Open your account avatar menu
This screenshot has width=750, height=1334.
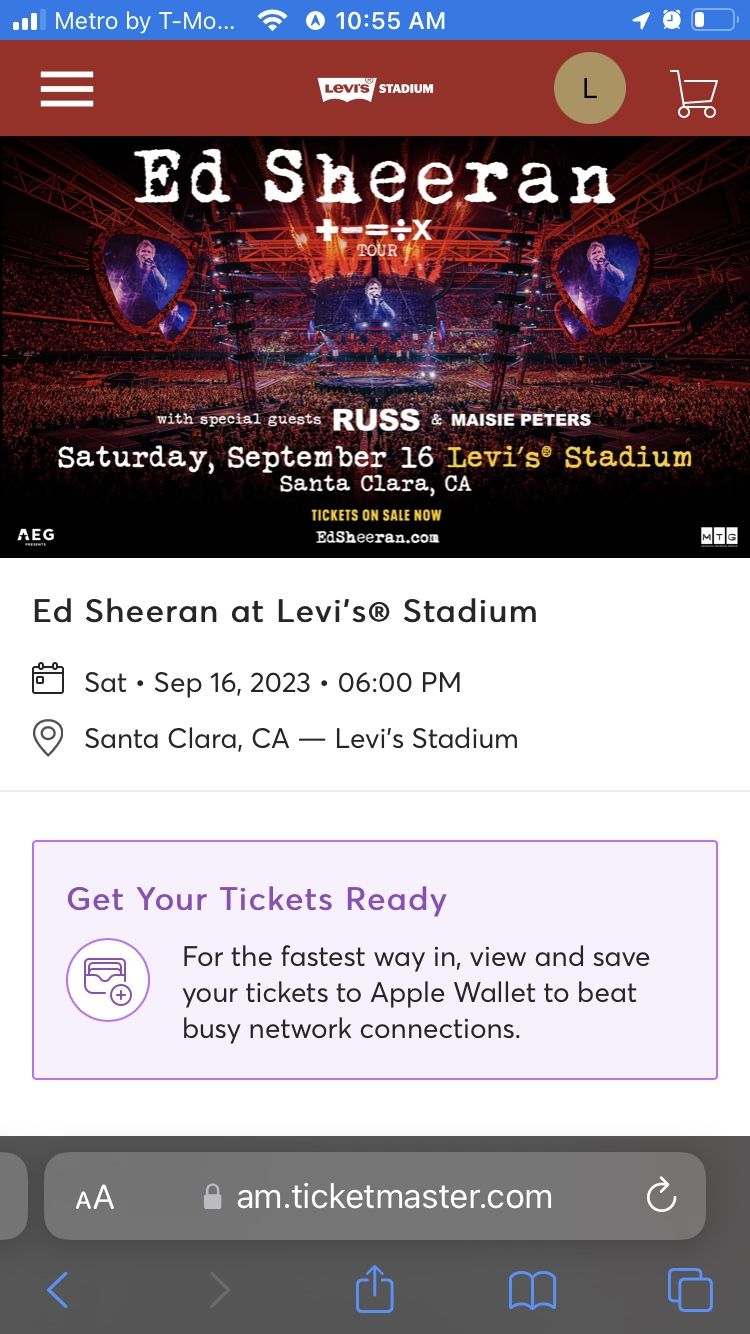[x=590, y=88]
